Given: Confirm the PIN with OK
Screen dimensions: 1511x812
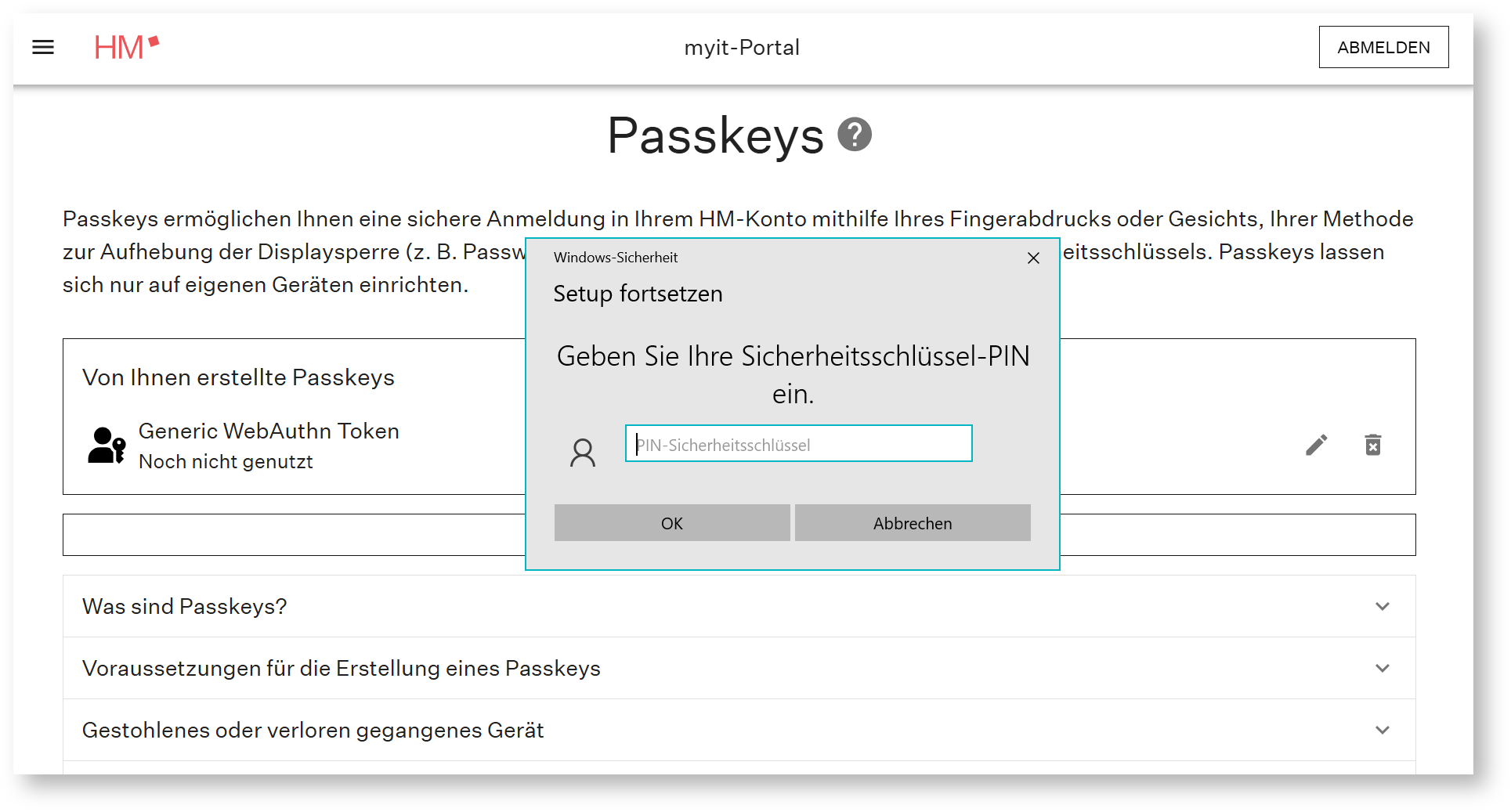Looking at the screenshot, I should click(671, 523).
